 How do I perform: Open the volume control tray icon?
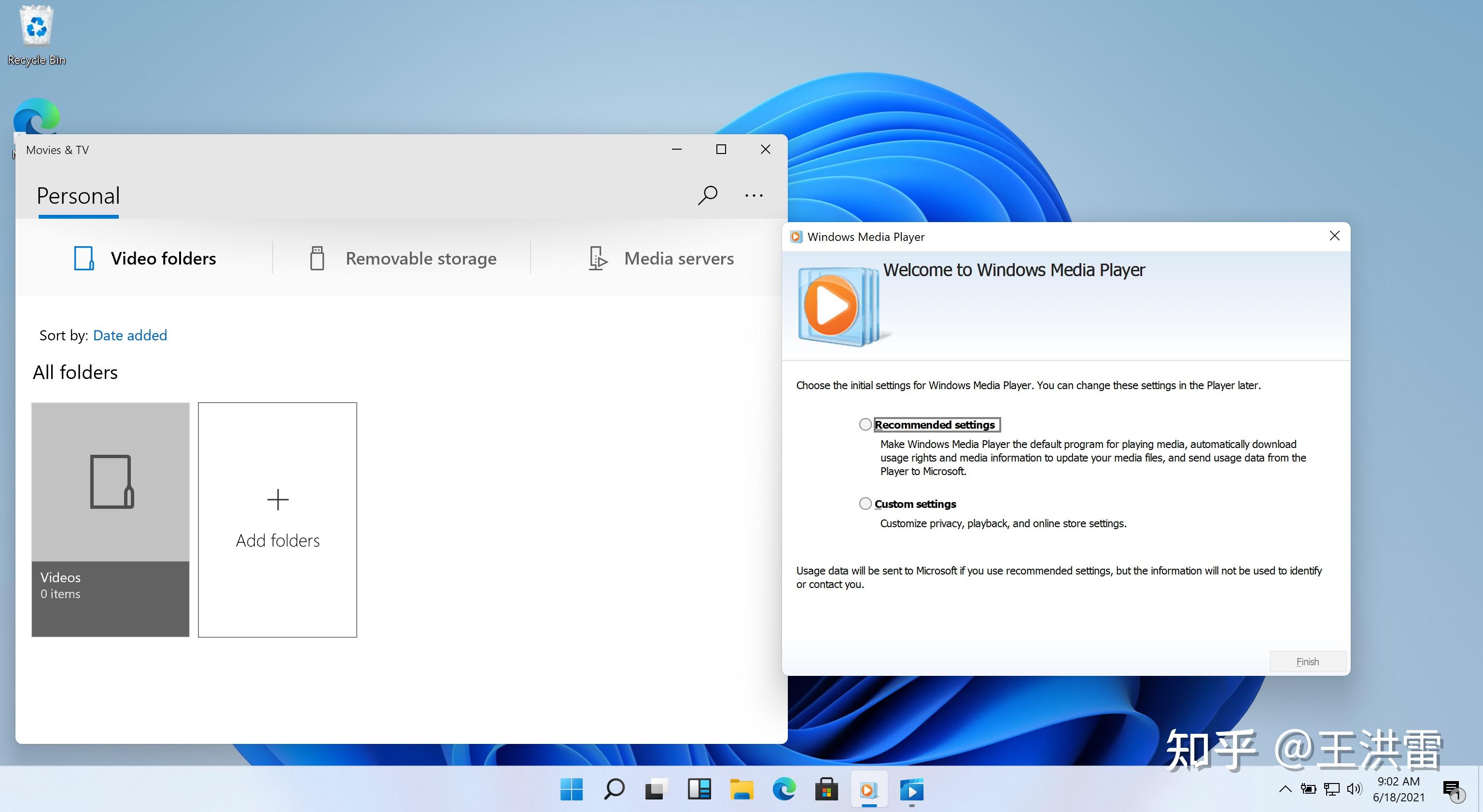point(1355,789)
